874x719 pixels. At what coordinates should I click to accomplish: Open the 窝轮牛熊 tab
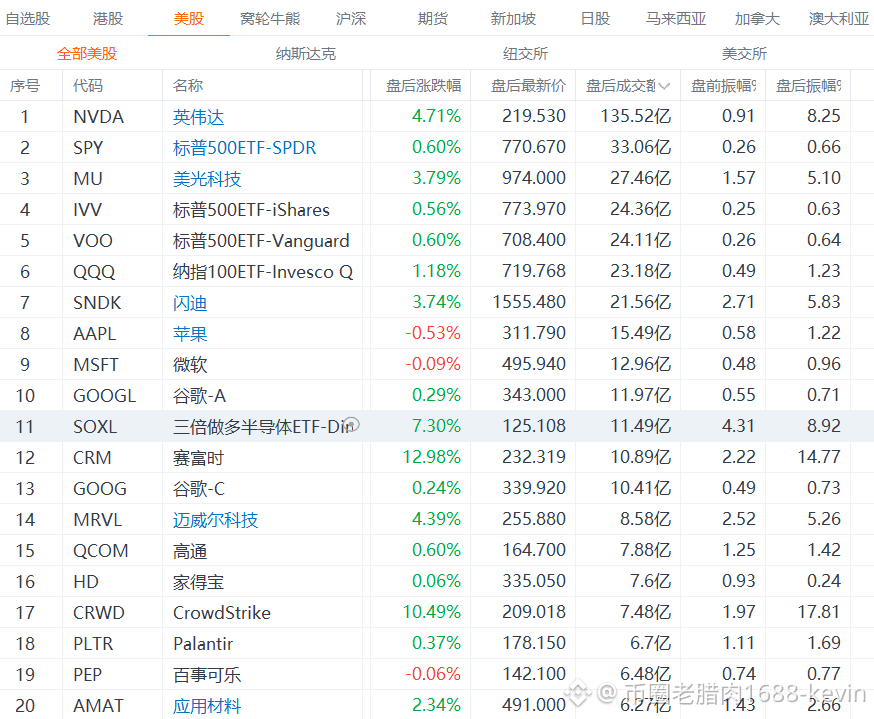click(270, 19)
